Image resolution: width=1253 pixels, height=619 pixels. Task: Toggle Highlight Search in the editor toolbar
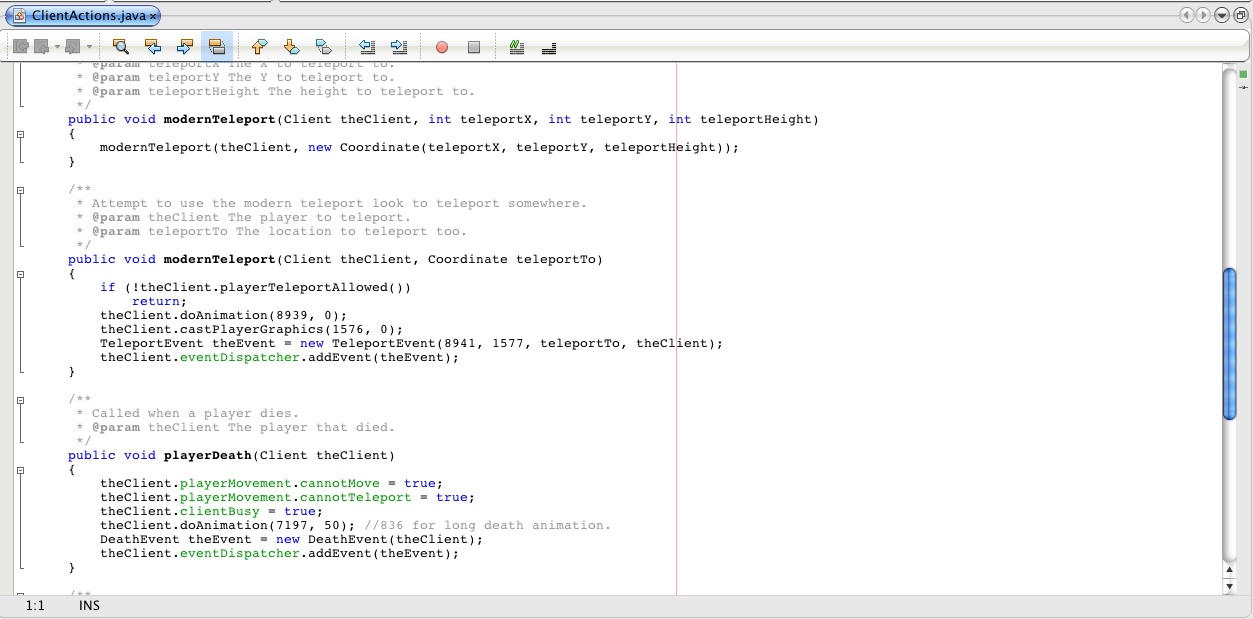pos(217,46)
